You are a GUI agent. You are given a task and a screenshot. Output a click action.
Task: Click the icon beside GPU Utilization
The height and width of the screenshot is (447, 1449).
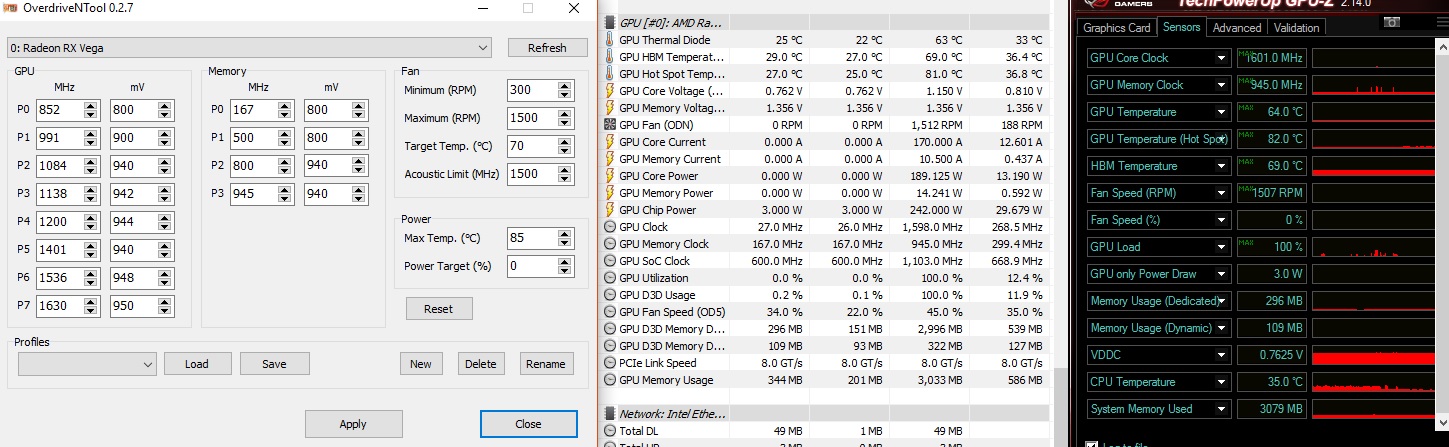click(x=611, y=278)
